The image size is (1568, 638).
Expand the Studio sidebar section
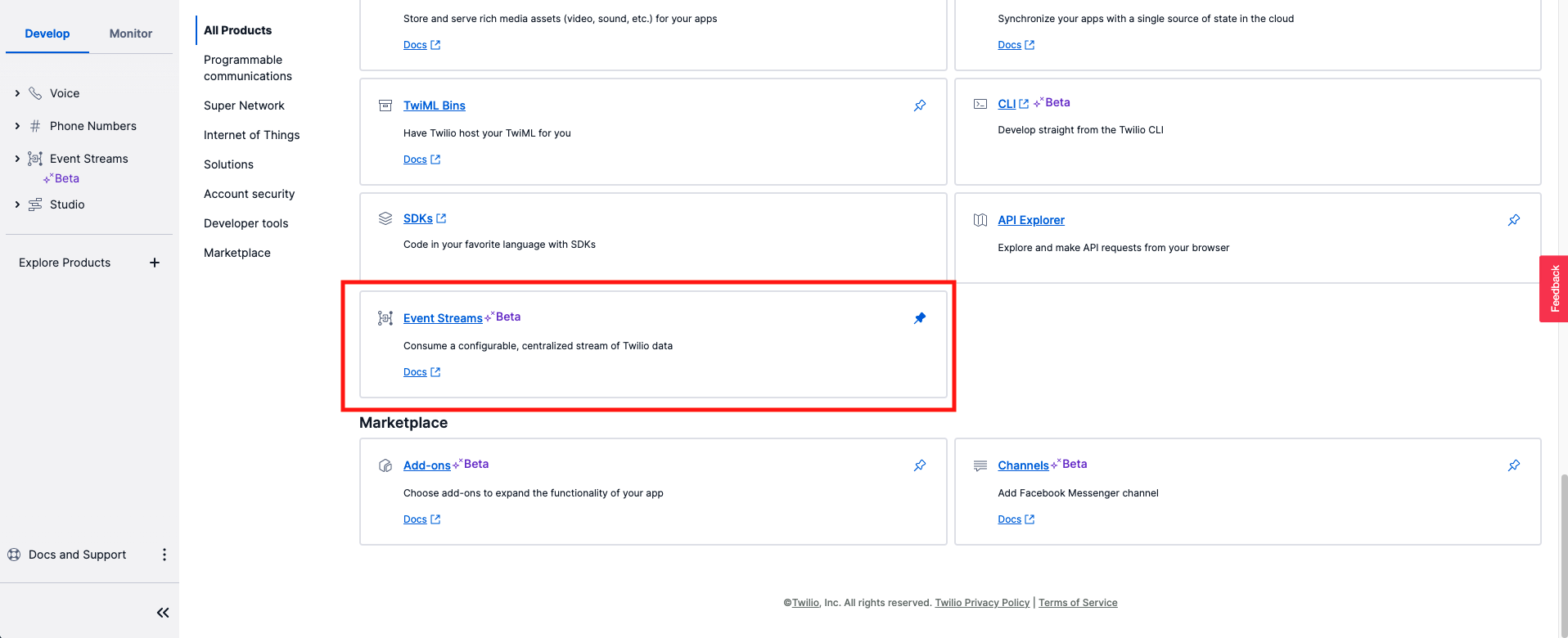pyautogui.click(x=17, y=204)
